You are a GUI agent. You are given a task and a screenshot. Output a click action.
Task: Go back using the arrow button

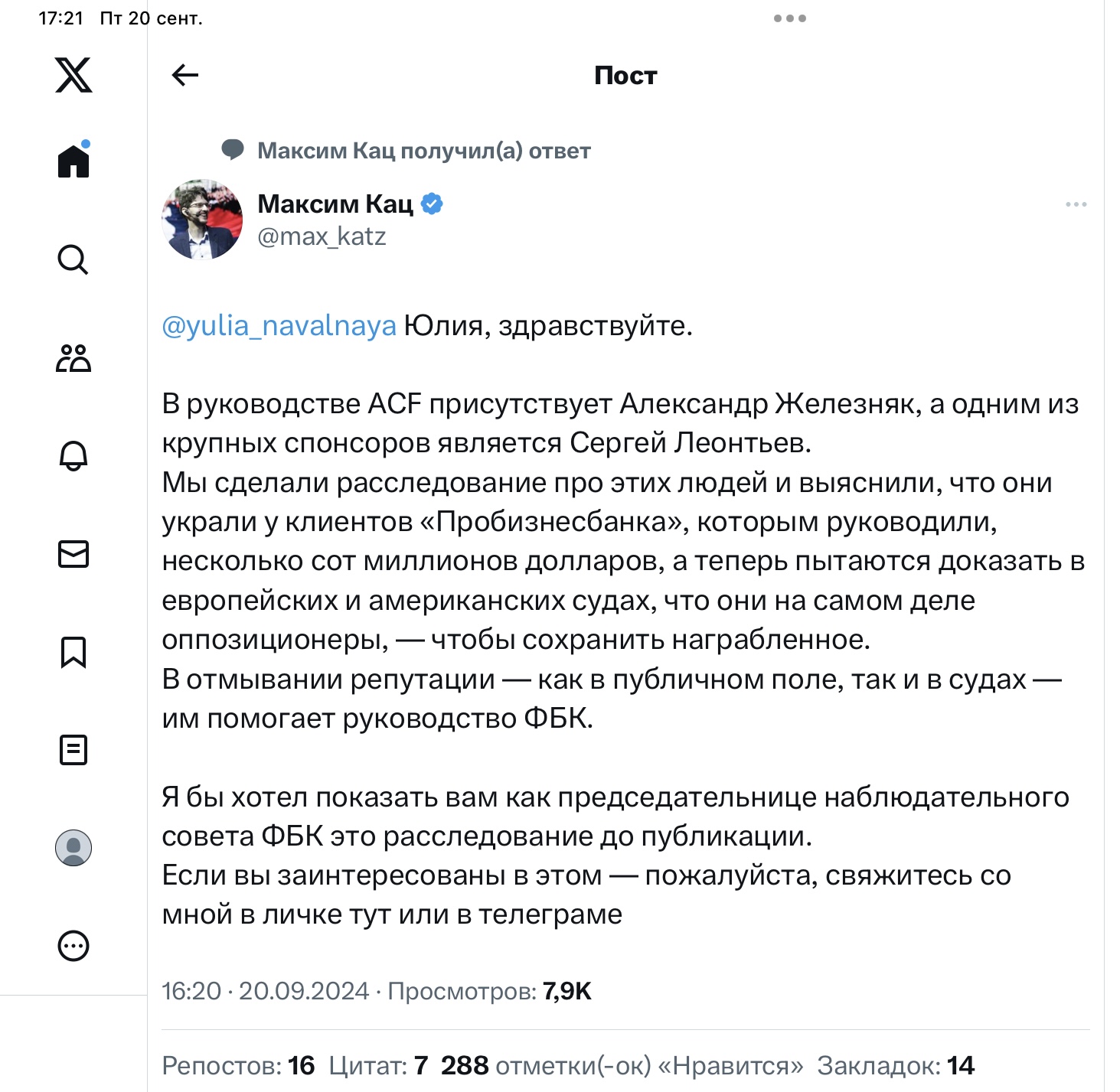[x=185, y=75]
